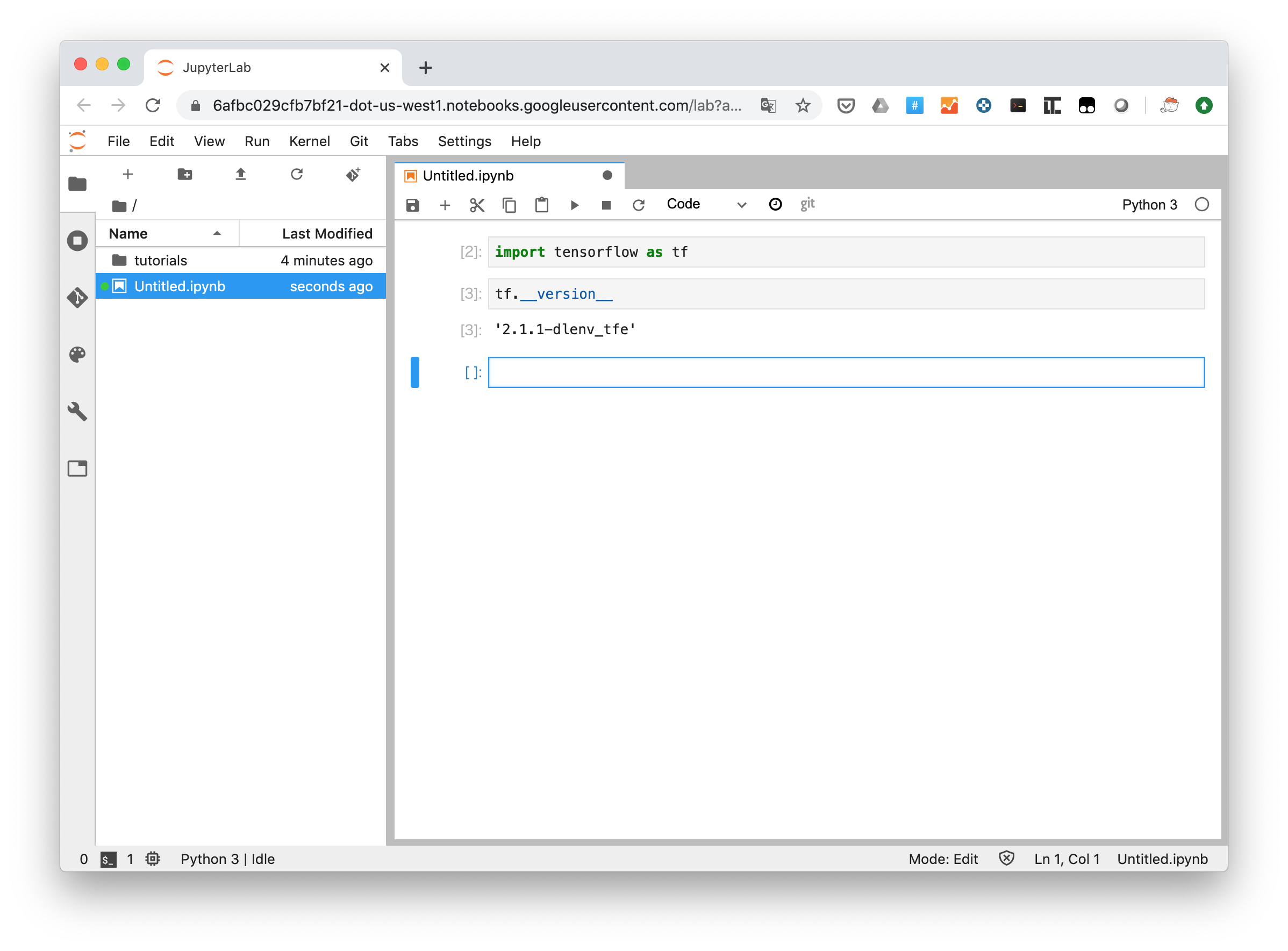Save the notebook with the floppy disk icon
This screenshot has height=951, width=1288.
[x=412, y=205]
